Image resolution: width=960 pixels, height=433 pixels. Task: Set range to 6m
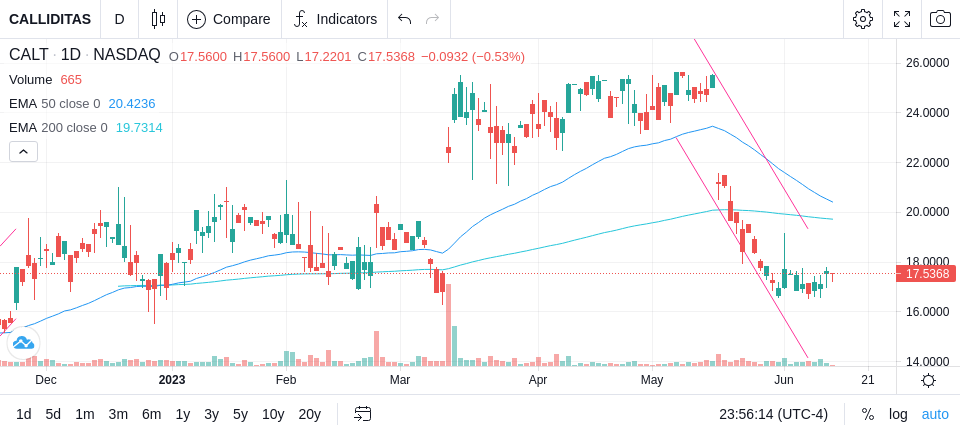[151, 414]
